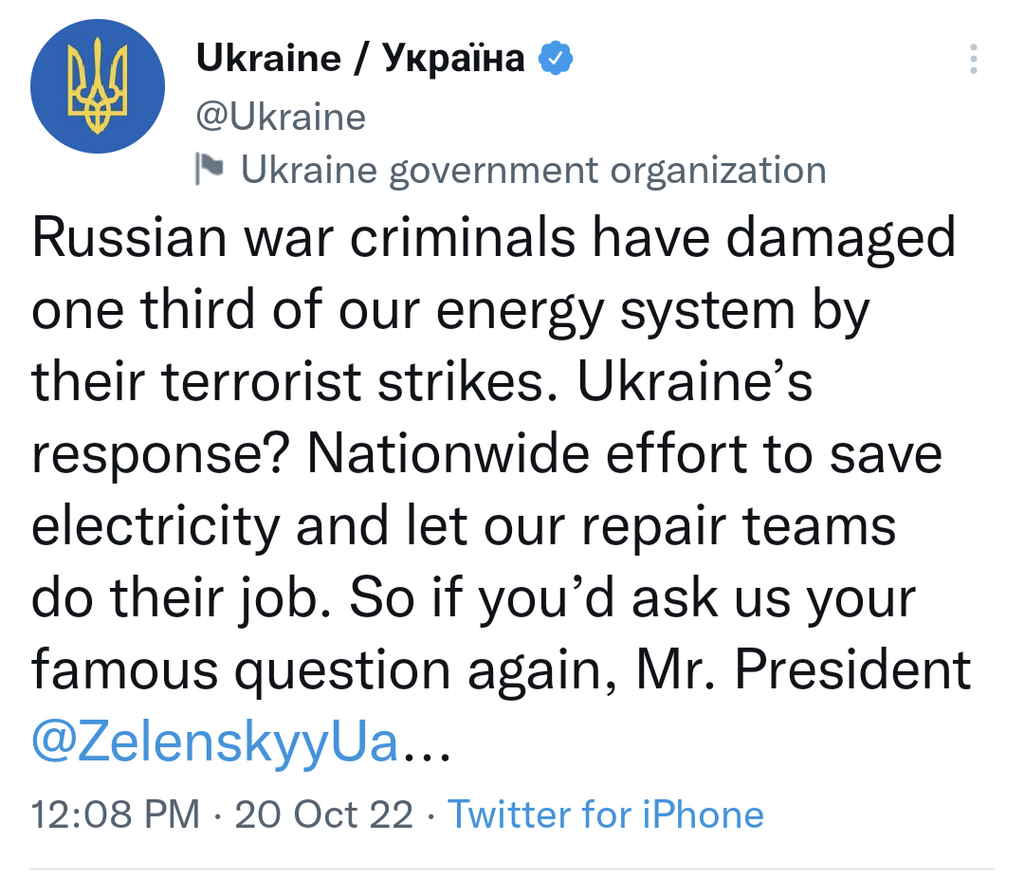
Task: Click the phrase Russian war criminals
Action: point(304,238)
